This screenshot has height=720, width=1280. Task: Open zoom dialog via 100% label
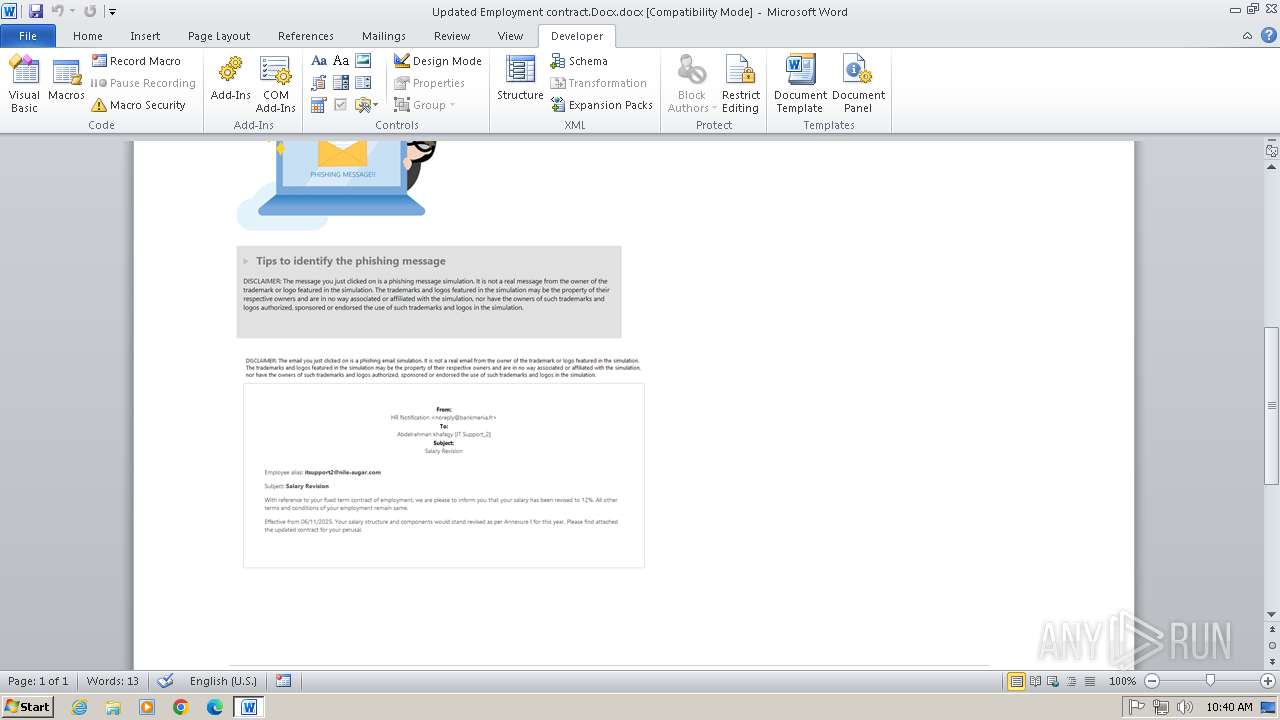pos(1122,681)
